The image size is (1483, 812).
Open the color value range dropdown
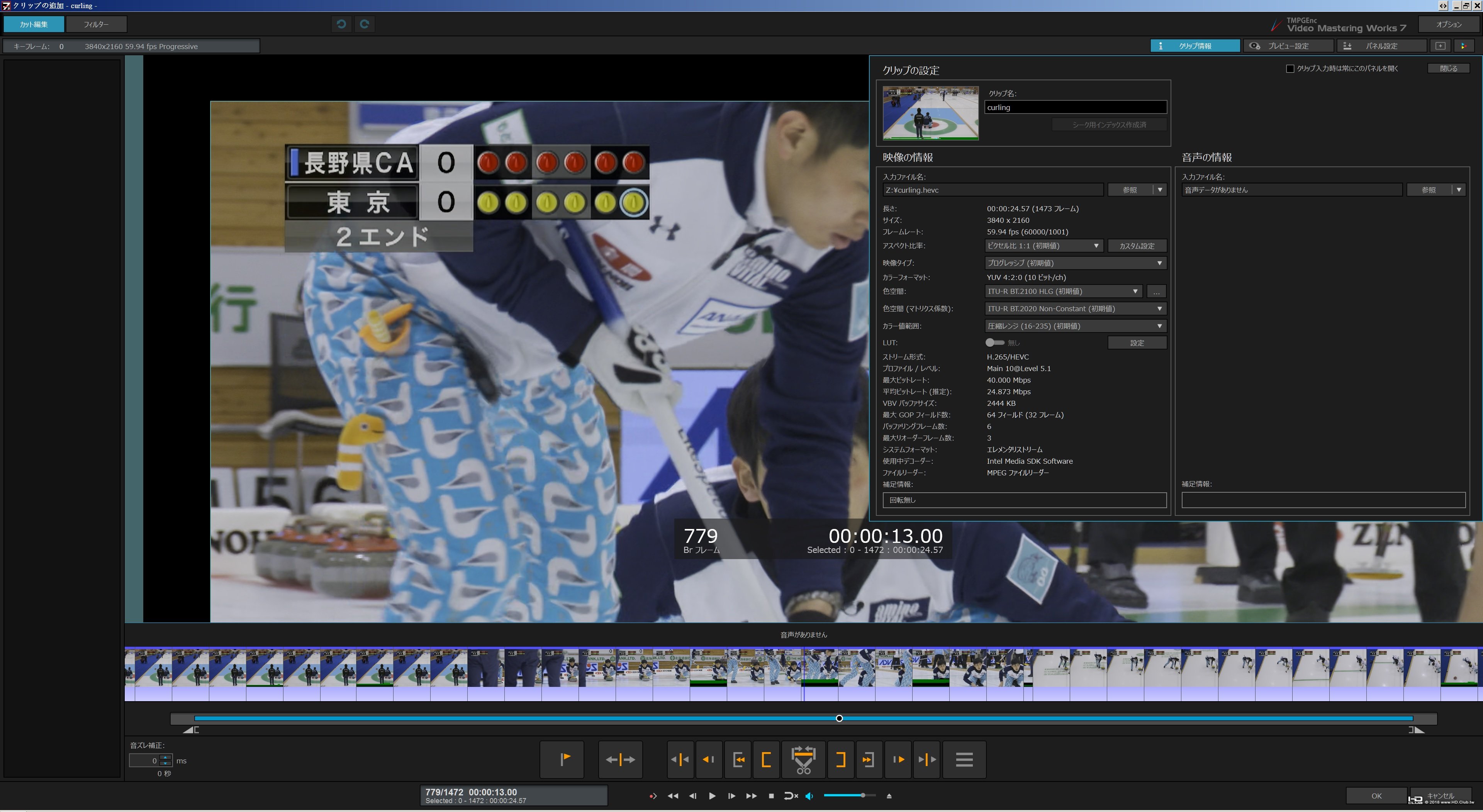[1075, 326]
